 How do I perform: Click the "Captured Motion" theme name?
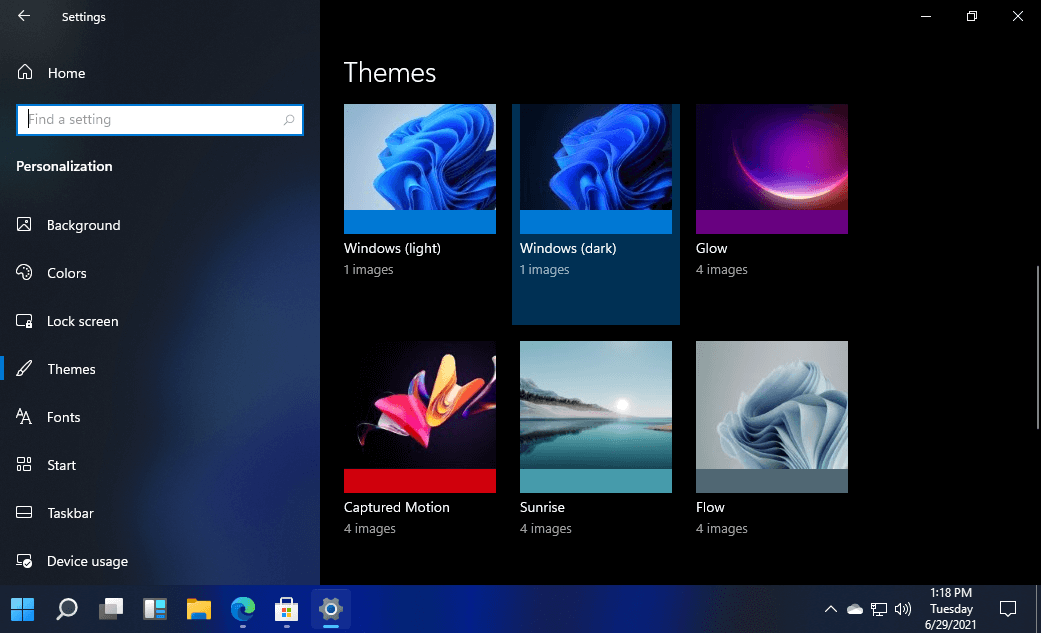click(396, 507)
